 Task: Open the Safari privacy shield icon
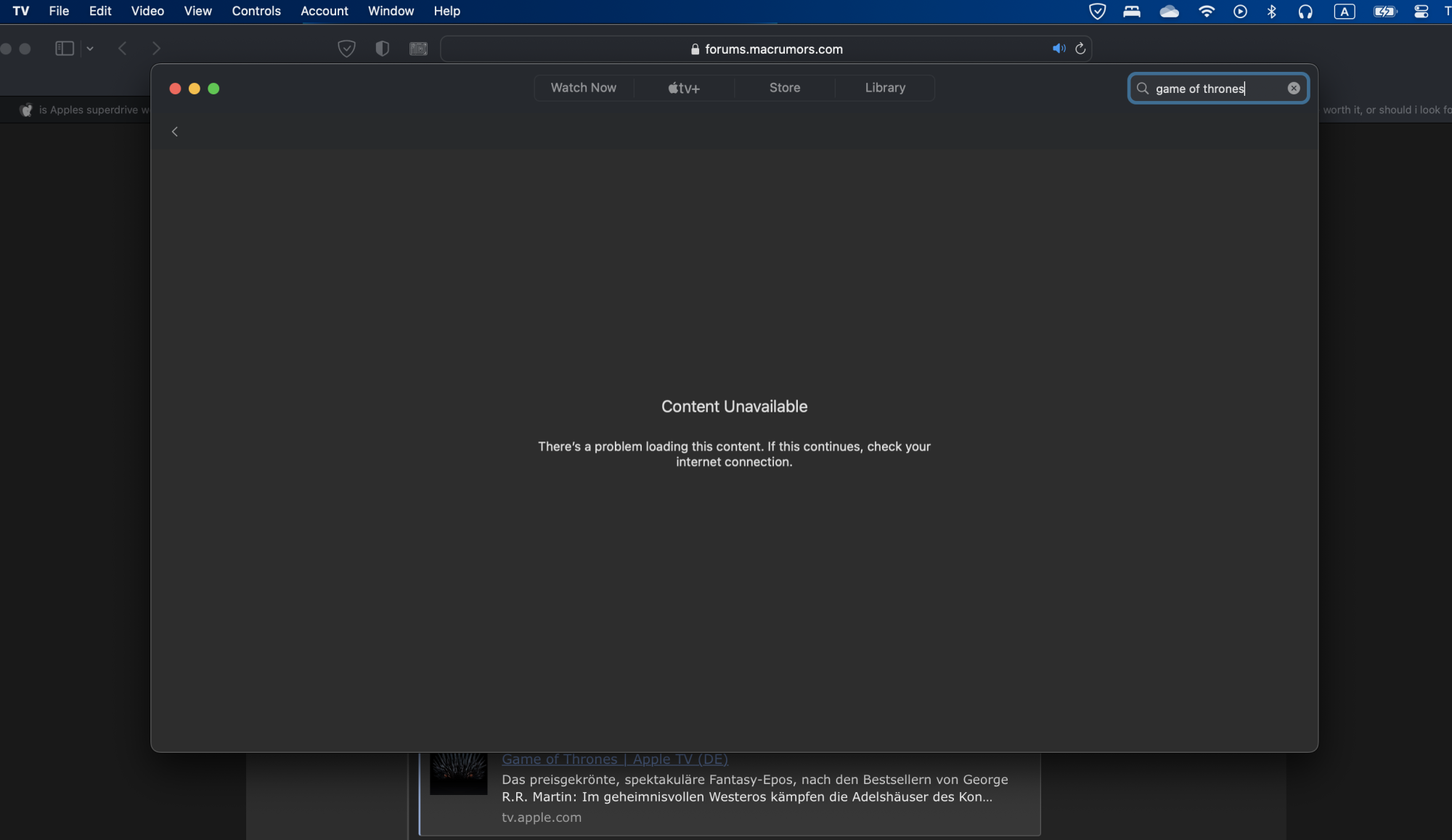pos(383,49)
